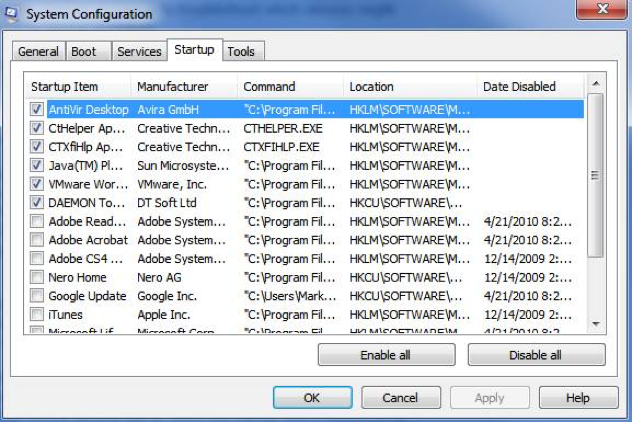Sort by the Date Disabled column header
Screen dimensions: 632x422
530,86
